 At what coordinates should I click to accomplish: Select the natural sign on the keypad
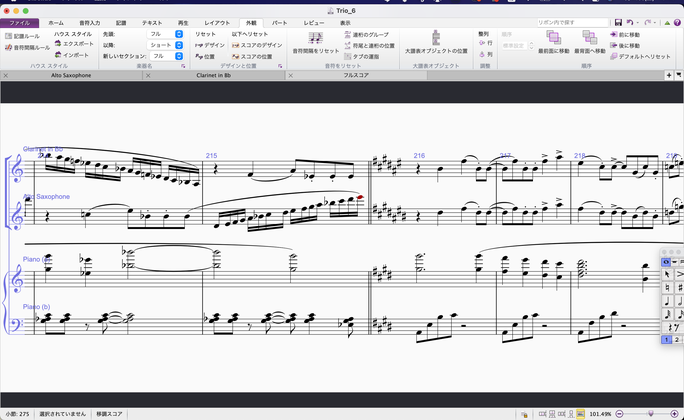(667, 287)
